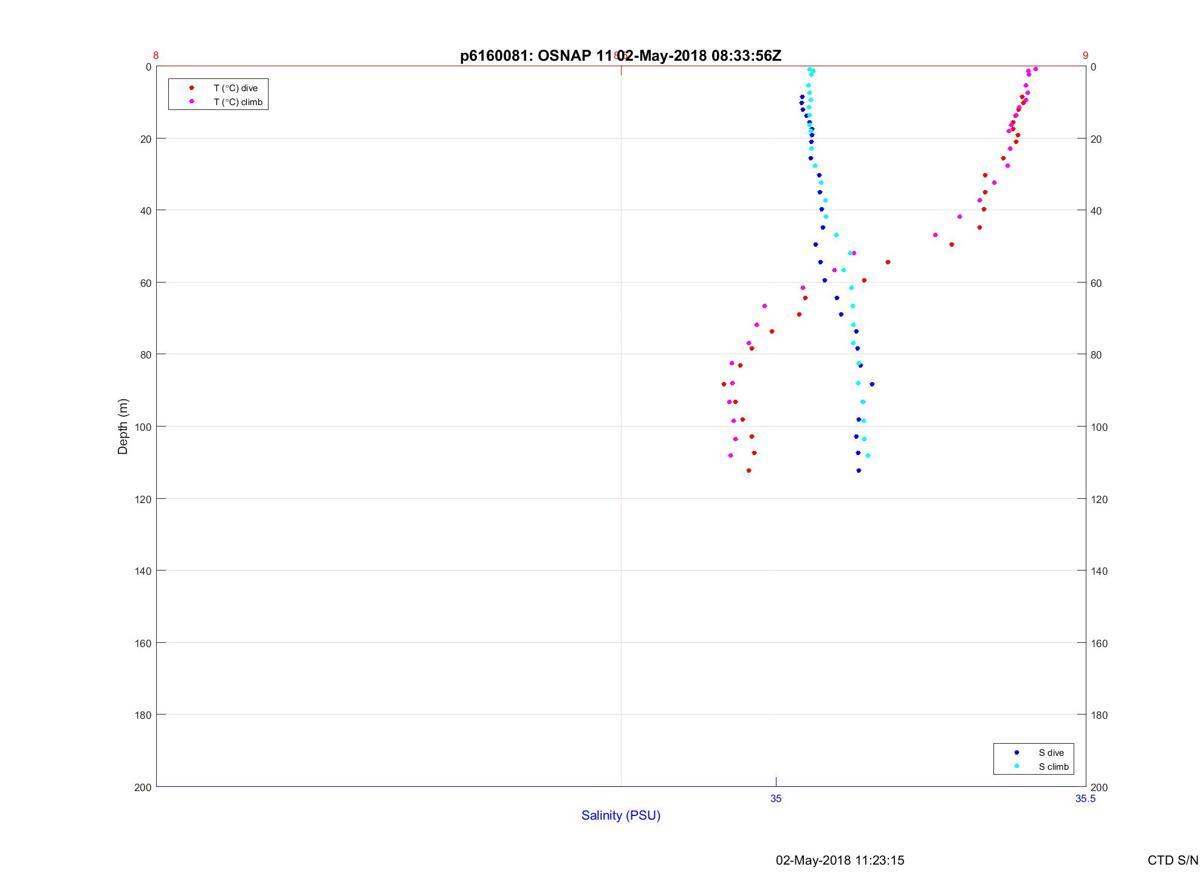The width and height of the screenshot is (1200, 885).
Task: Click the left depth tick label 140
Action: pyautogui.click(x=141, y=571)
